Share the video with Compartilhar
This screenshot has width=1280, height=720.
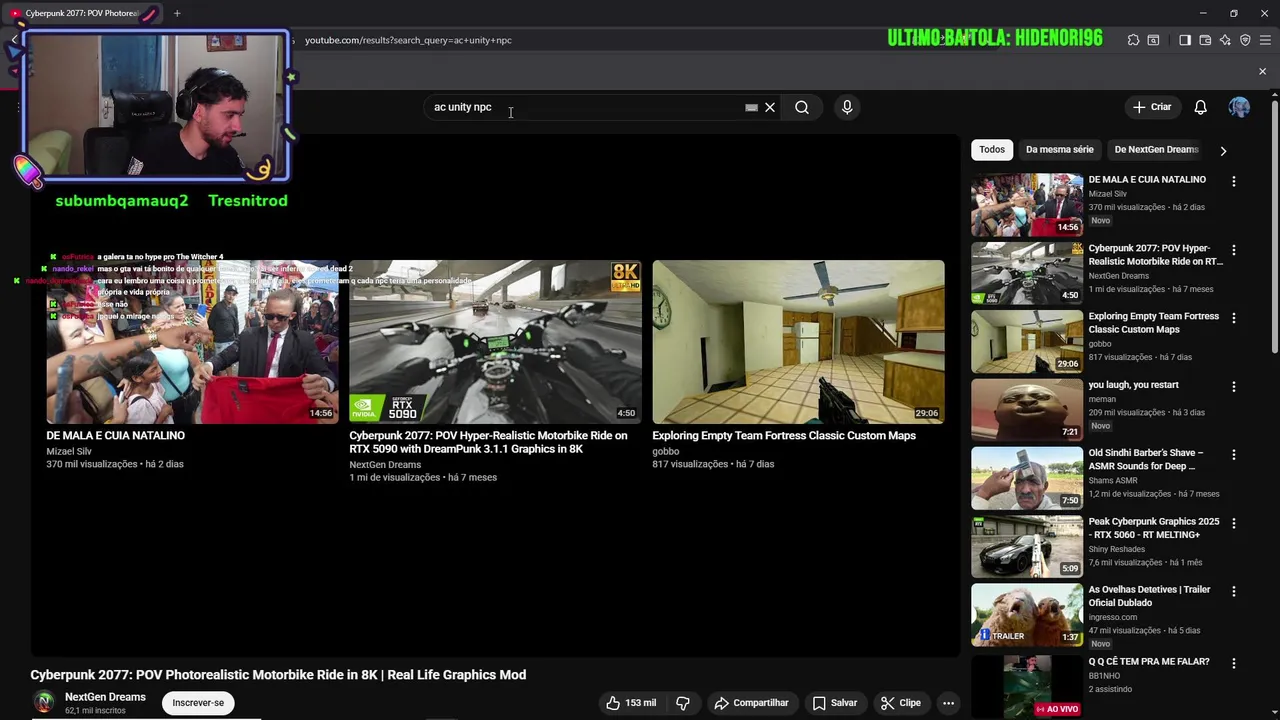pos(751,703)
